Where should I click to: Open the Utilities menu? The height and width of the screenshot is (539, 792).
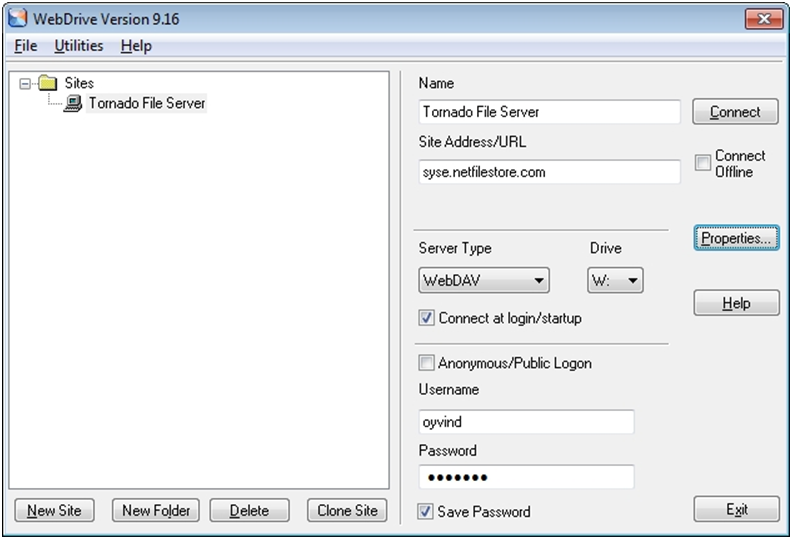tap(79, 46)
